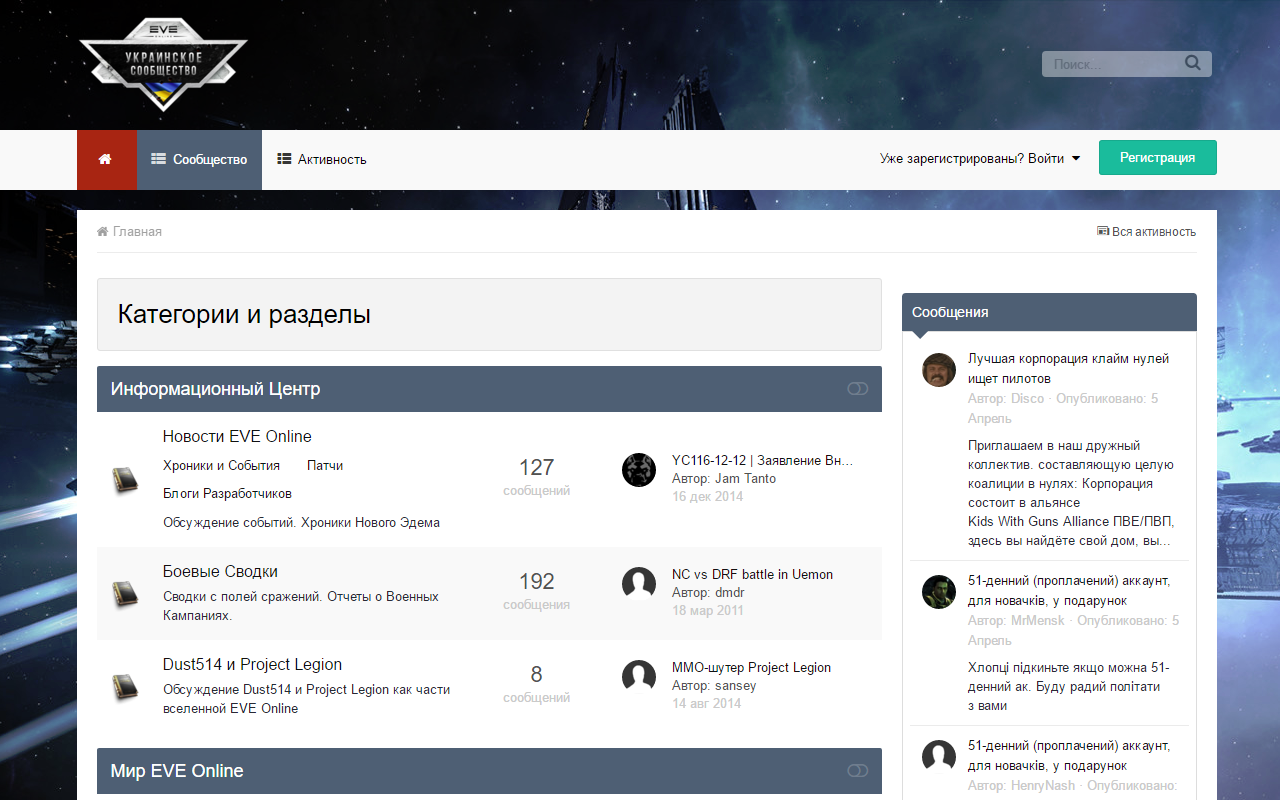This screenshot has width=1280, height=800.
Task: Click the magnifier search icon
Action: pos(1192,63)
